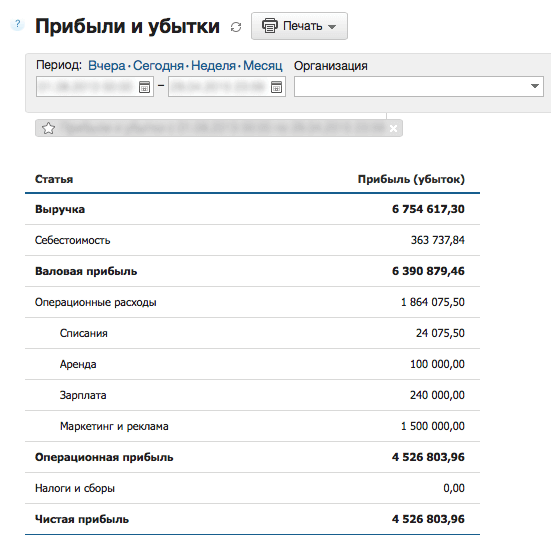
Task: Select the Себестоимость row label
Action: coord(72,240)
